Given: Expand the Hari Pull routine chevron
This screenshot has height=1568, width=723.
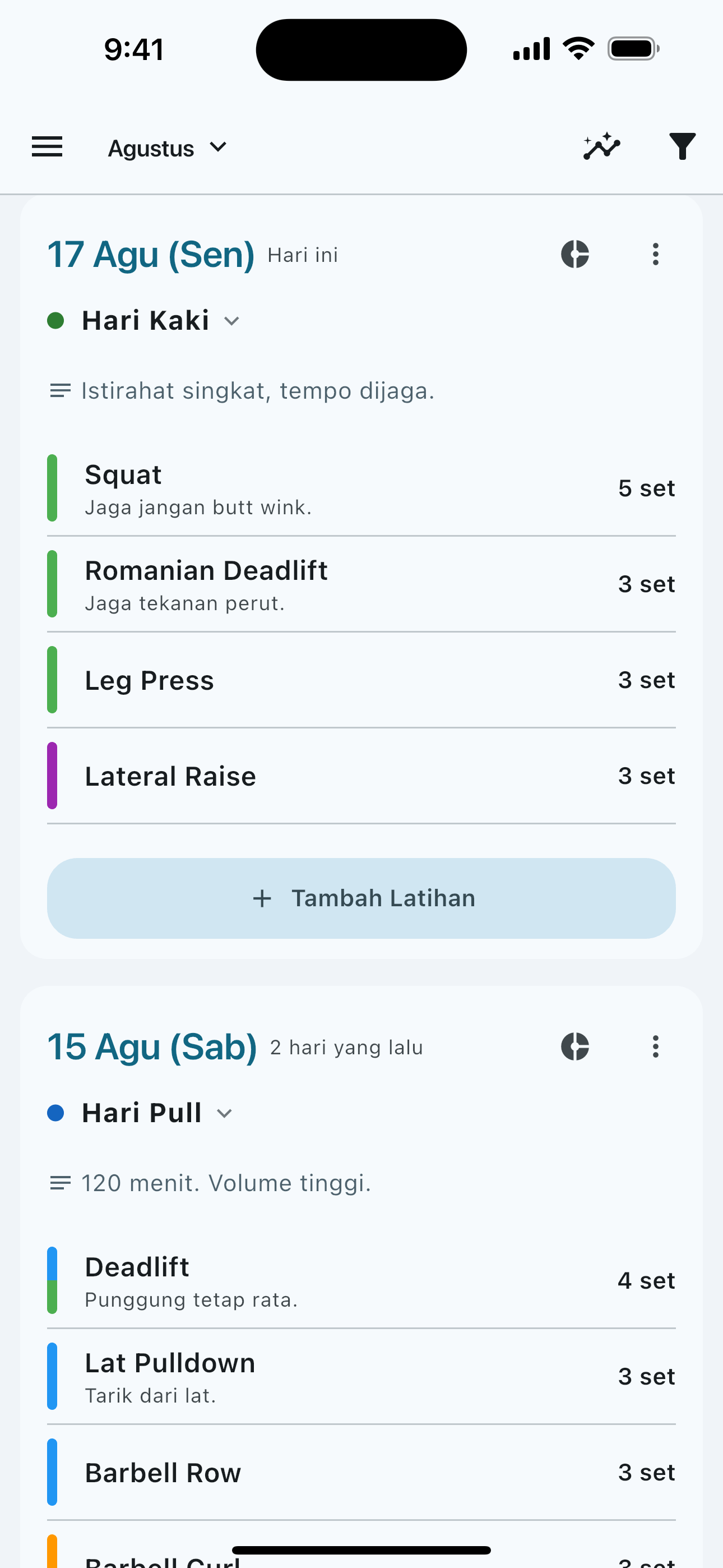Looking at the screenshot, I should [x=225, y=1113].
